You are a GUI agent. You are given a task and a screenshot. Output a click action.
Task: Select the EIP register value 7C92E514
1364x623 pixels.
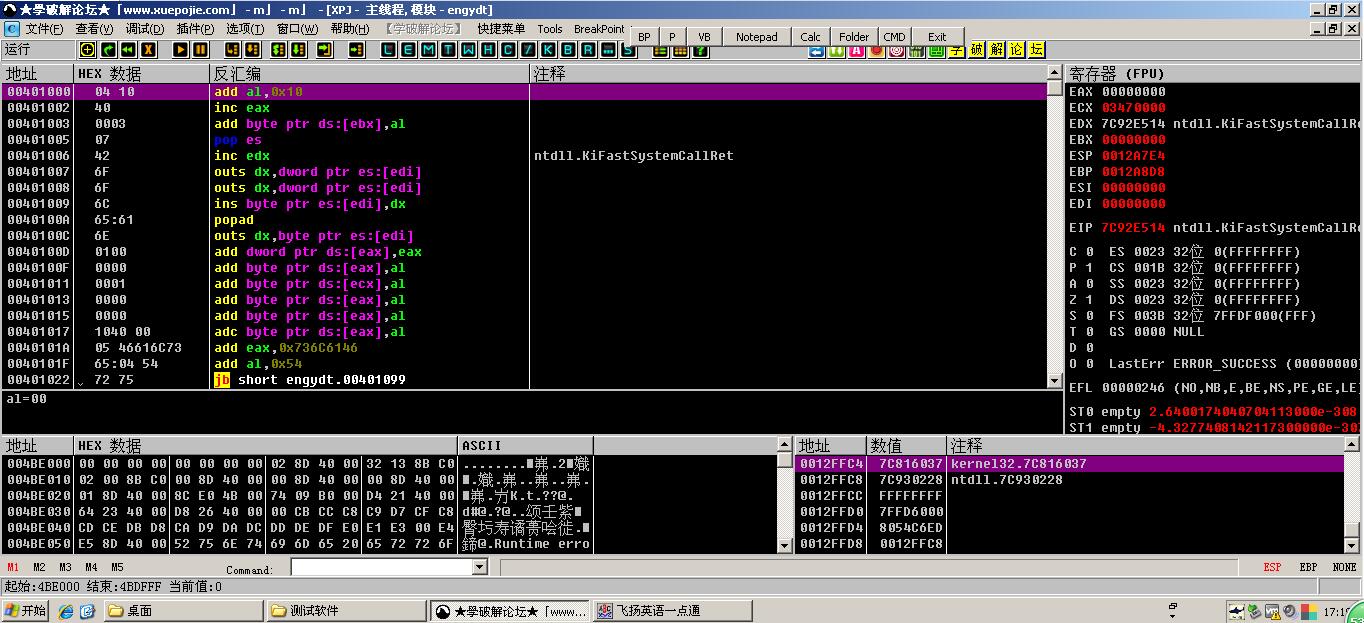[1133, 228]
